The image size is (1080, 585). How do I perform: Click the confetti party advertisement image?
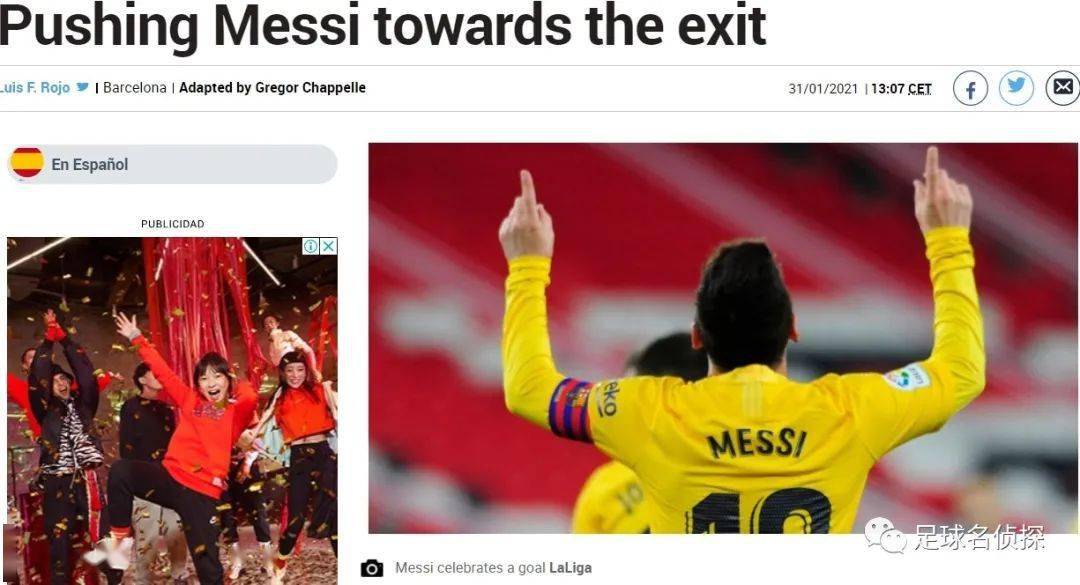tap(172, 411)
